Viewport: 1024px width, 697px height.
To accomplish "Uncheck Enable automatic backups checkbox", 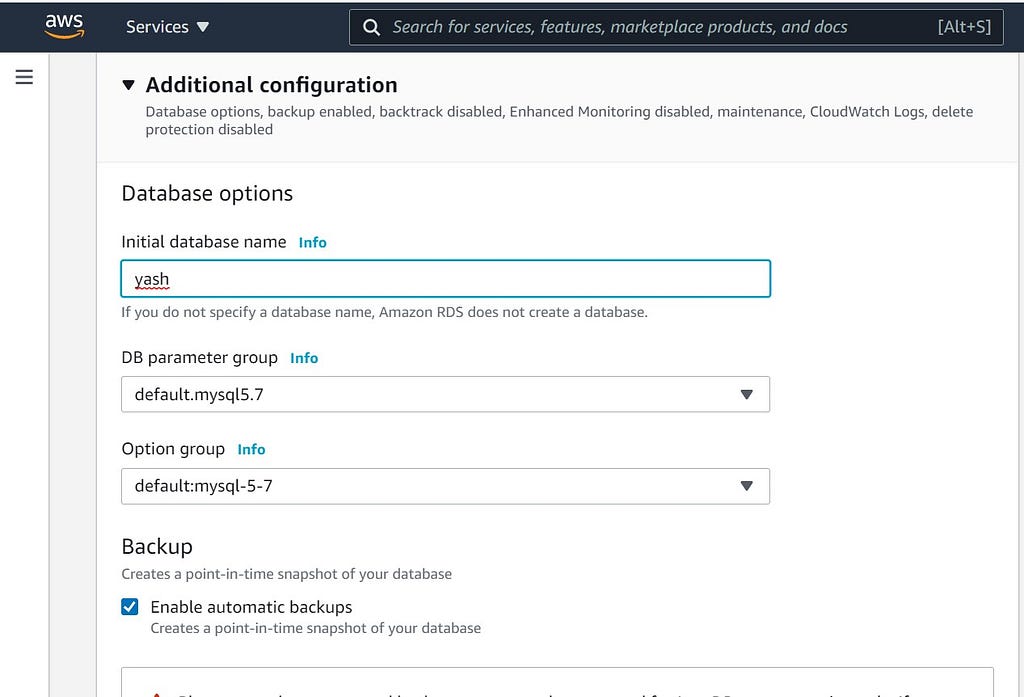I will tap(130, 607).
